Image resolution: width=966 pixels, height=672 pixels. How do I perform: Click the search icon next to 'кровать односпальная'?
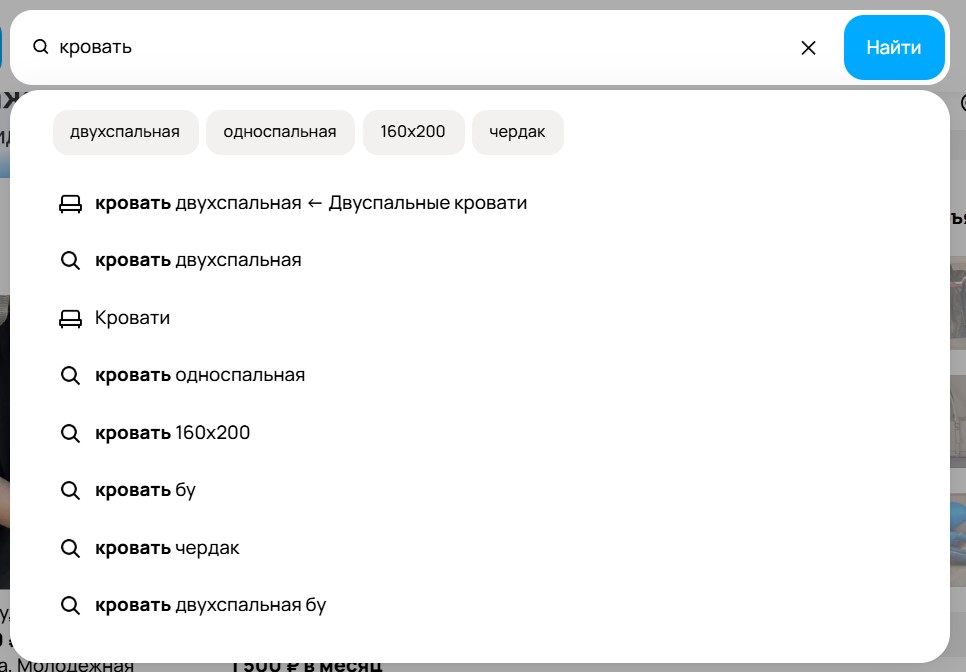tap(70, 376)
